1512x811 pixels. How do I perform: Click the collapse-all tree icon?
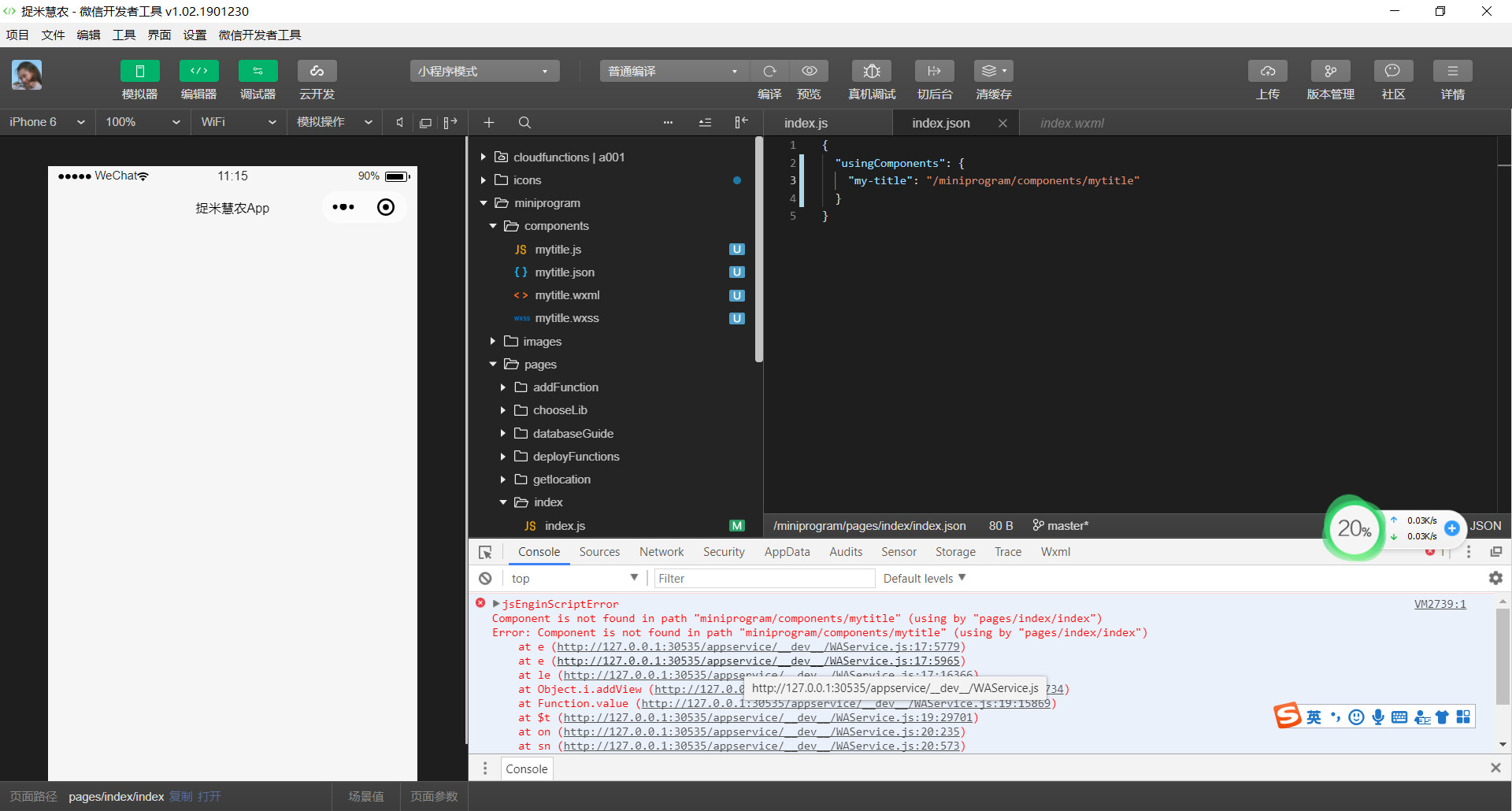(x=705, y=122)
